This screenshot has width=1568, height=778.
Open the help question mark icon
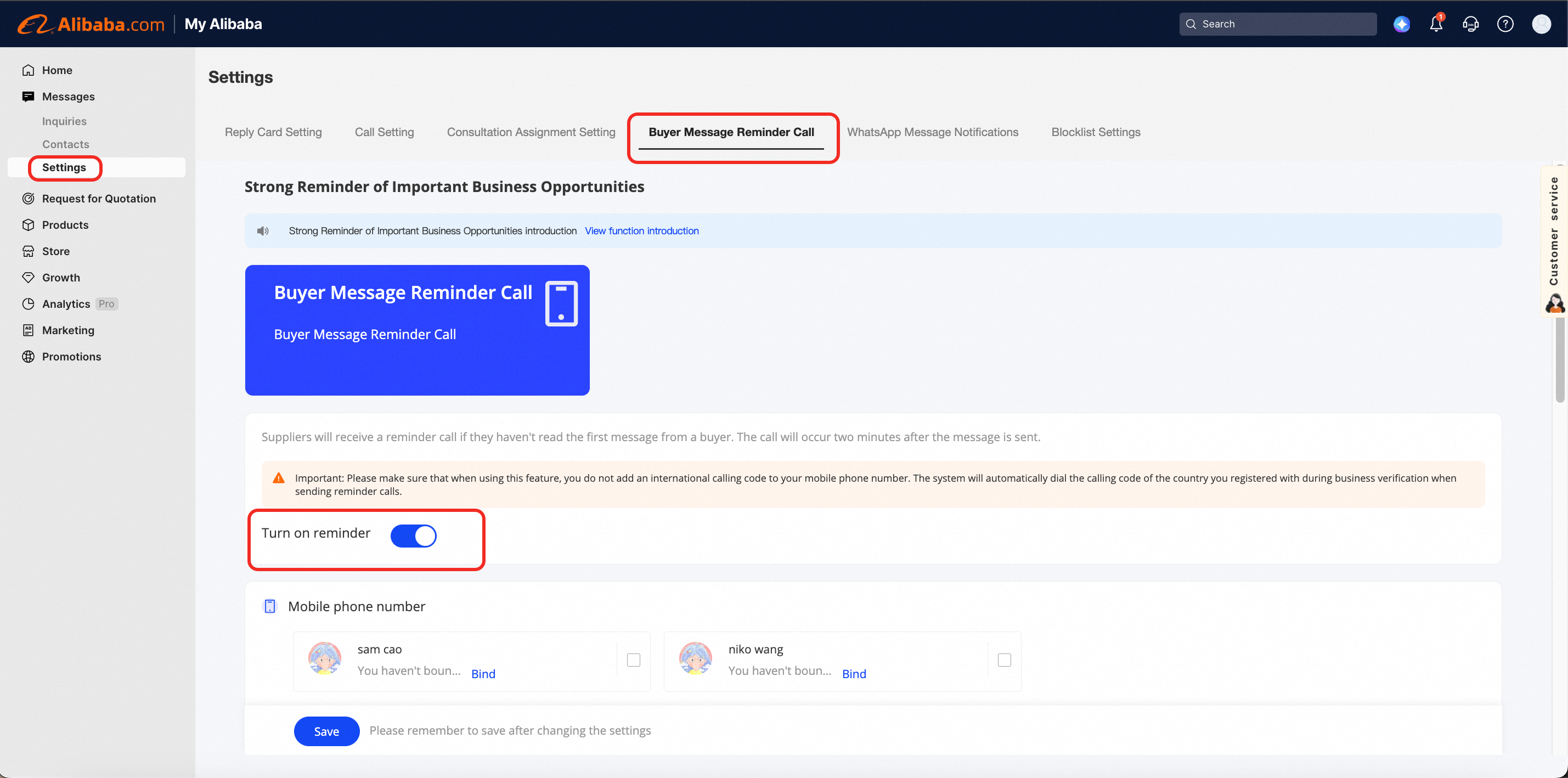[x=1505, y=24]
